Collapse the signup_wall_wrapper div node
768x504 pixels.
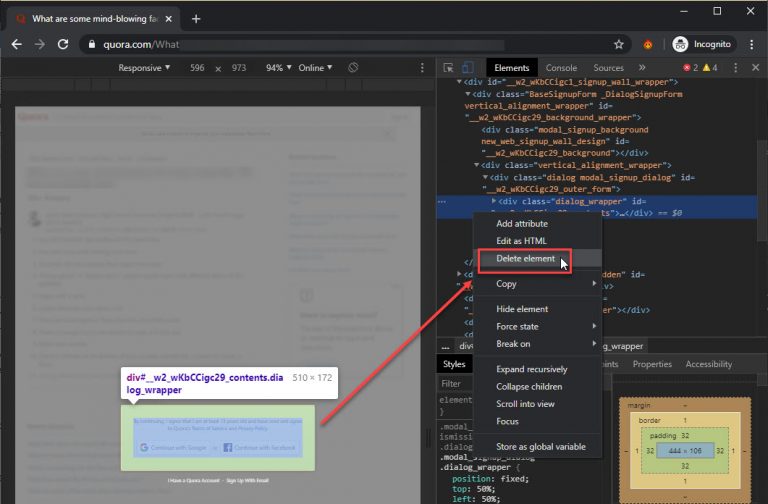[459, 82]
